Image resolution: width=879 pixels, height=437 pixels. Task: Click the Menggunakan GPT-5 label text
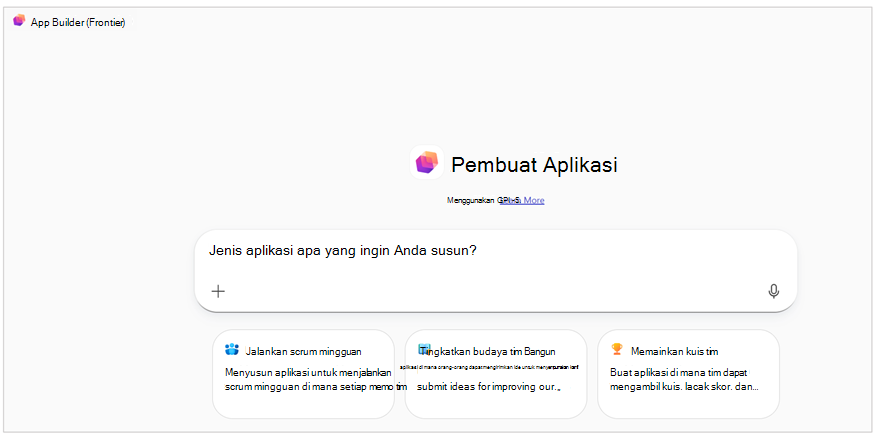483,200
